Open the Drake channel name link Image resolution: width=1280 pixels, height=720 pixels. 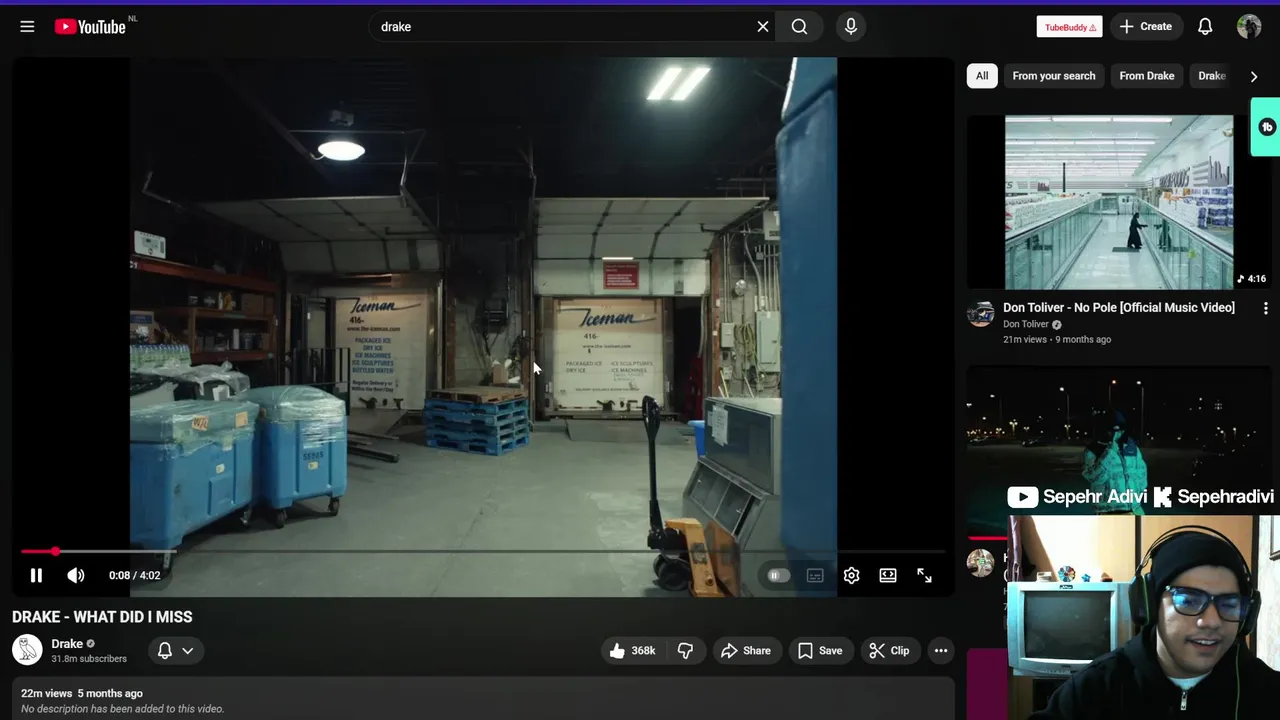point(67,644)
